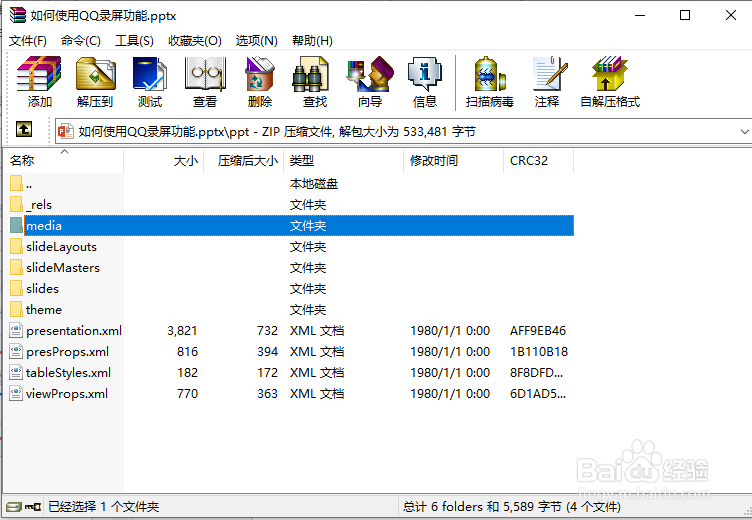The height and width of the screenshot is (520, 752).
Task: Sort by Size (大小) column header
Action: click(164, 161)
